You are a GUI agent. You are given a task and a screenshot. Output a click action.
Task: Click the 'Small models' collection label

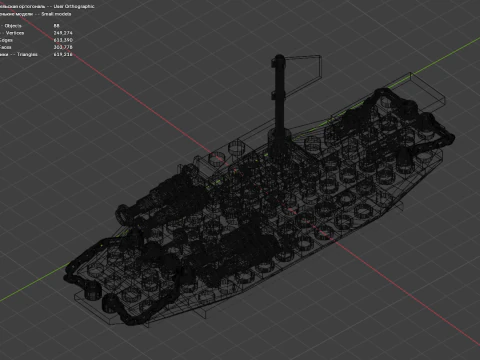click(x=56, y=14)
